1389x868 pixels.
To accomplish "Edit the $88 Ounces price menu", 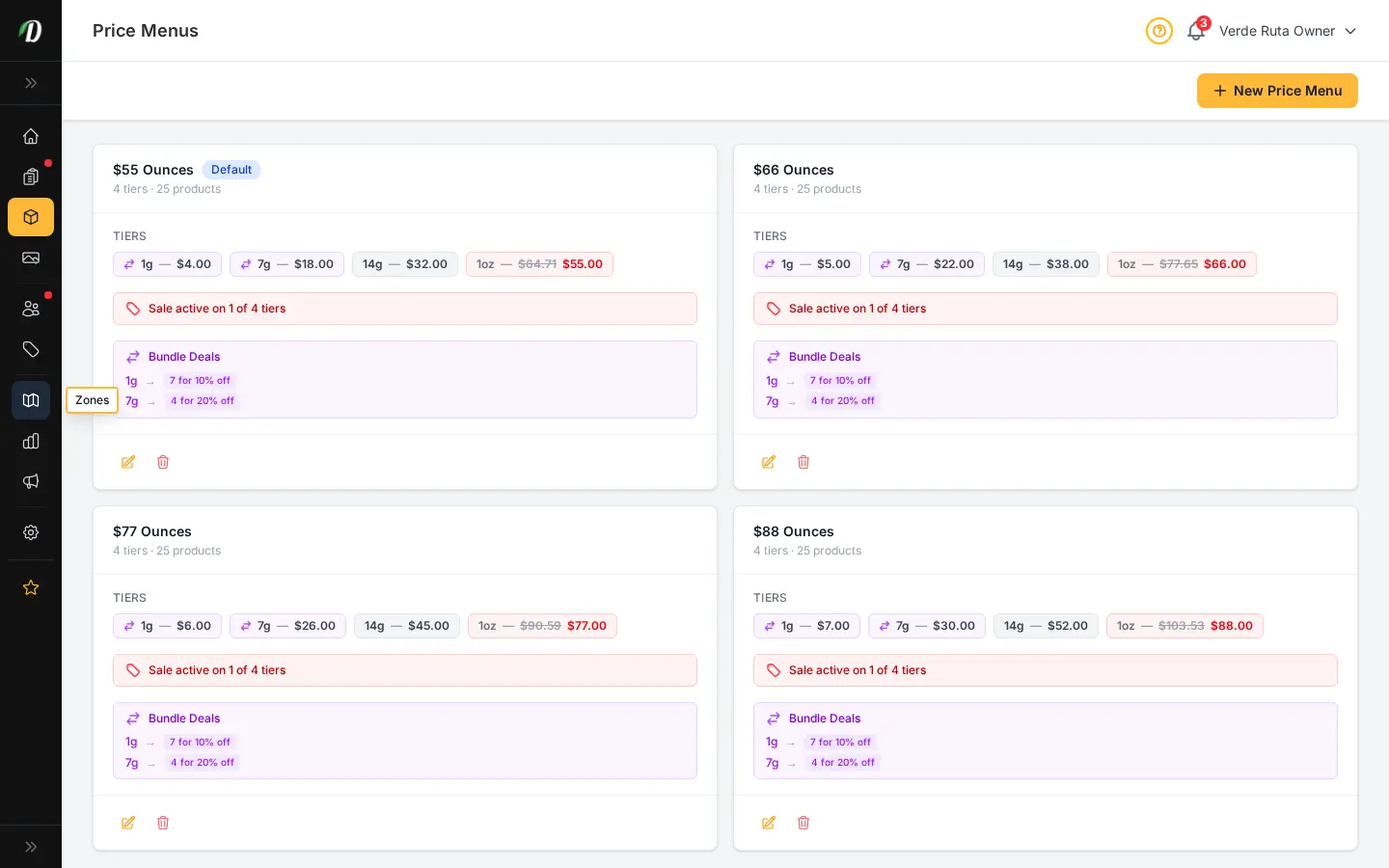I will [x=769, y=823].
